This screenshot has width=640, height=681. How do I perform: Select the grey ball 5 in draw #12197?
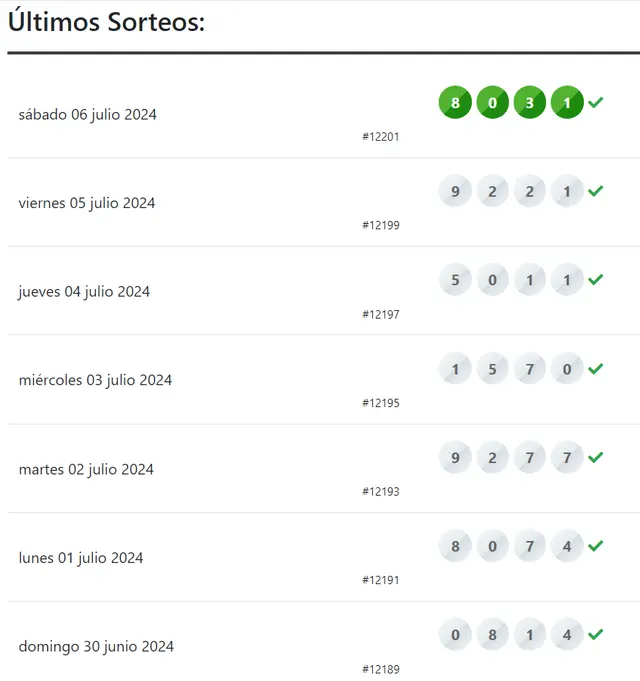click(455, 280)
